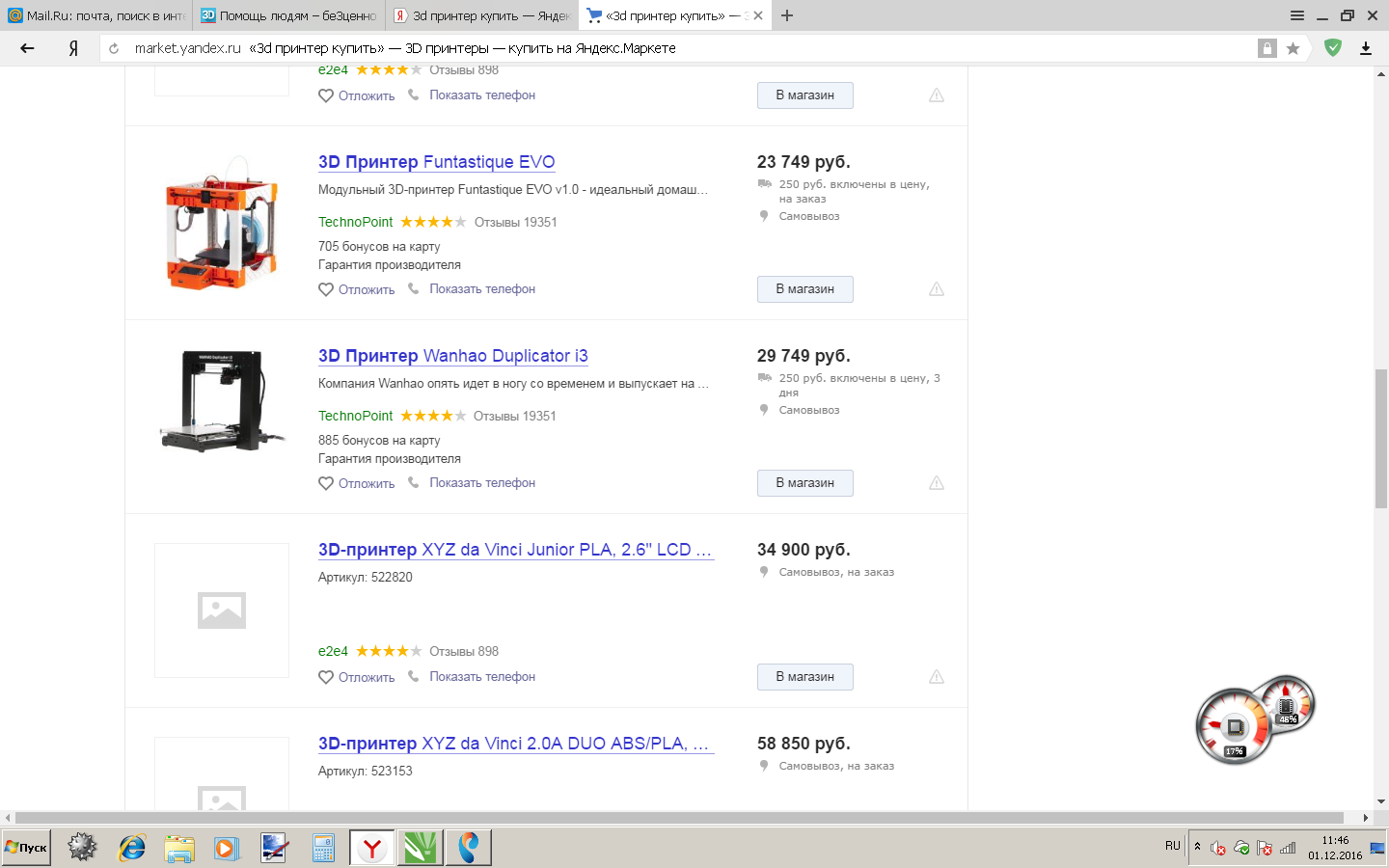
Task: Click В магазин for Wanhao Duplicator i3
Action: point(805,483)
